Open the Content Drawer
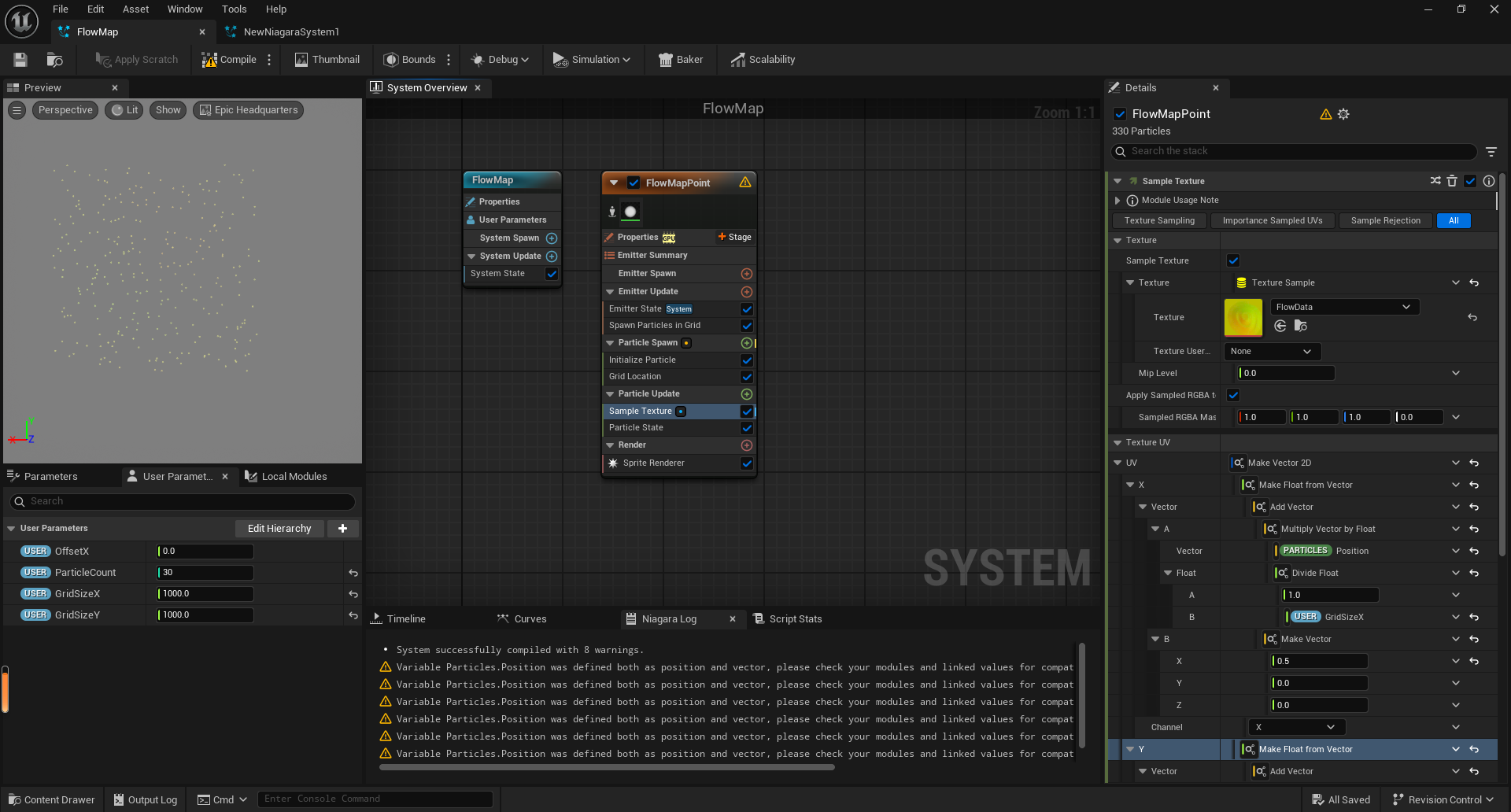This screenshot has width=1511, height=812. point(50,799)
